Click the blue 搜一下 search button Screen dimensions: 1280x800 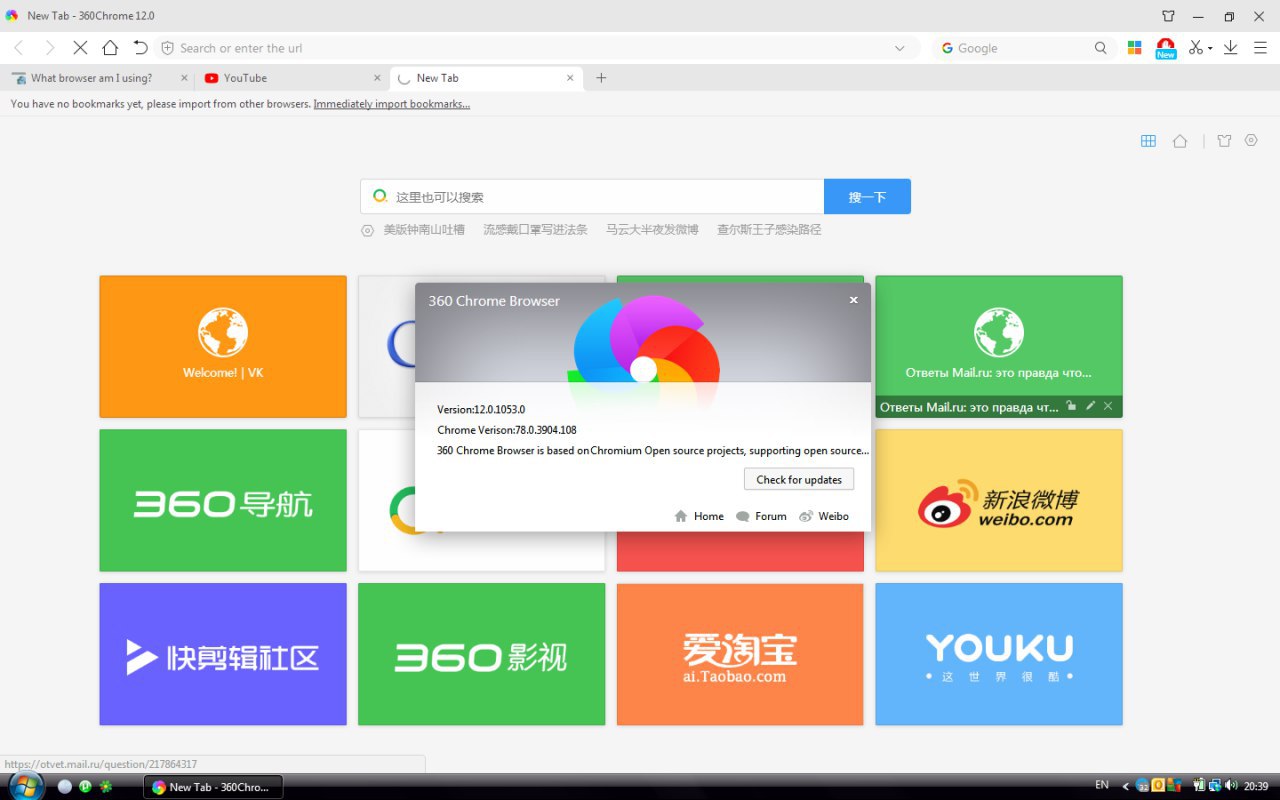[x=867, y=197]
